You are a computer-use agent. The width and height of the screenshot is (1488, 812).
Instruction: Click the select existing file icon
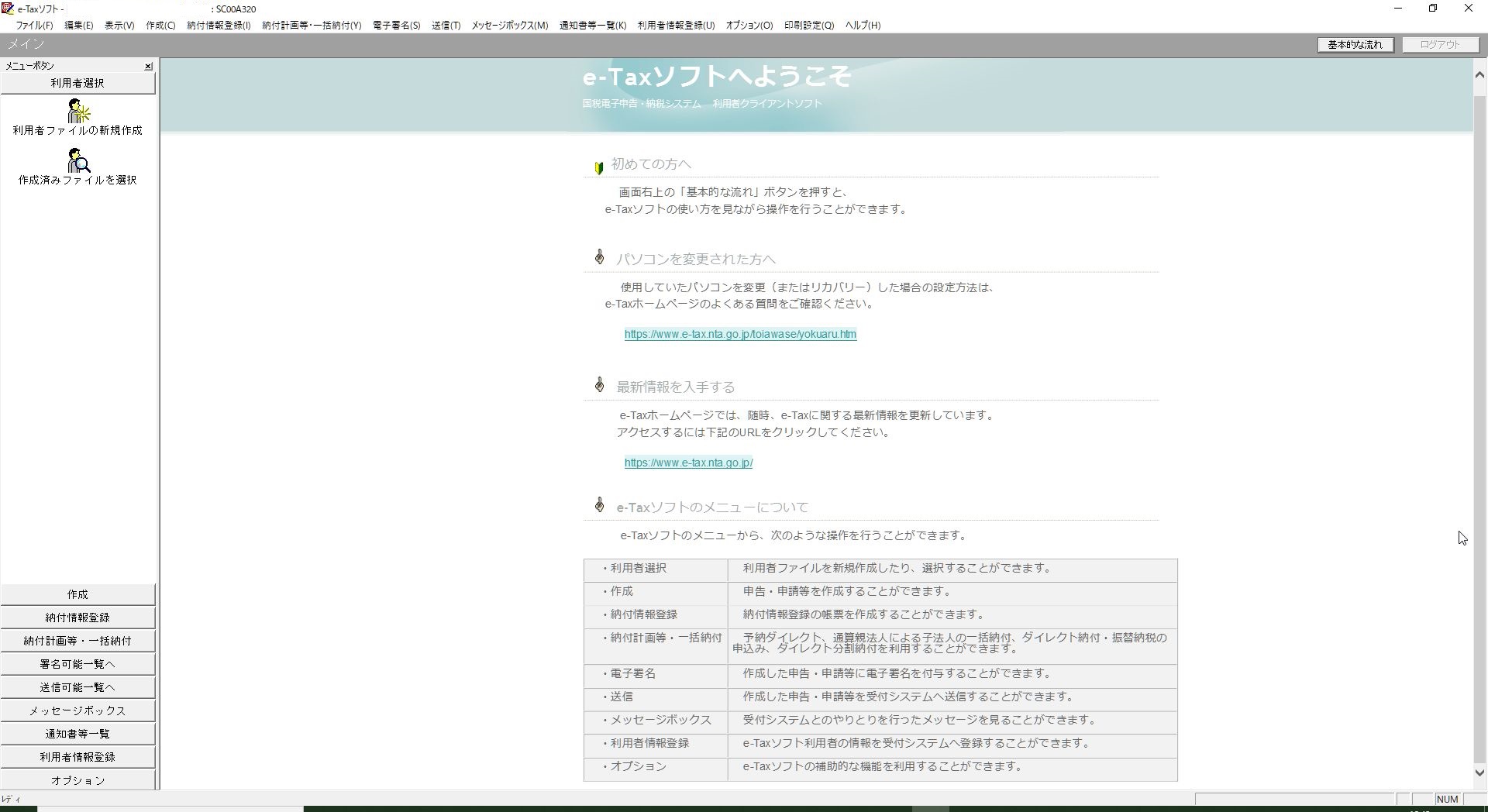click(78, 160)
